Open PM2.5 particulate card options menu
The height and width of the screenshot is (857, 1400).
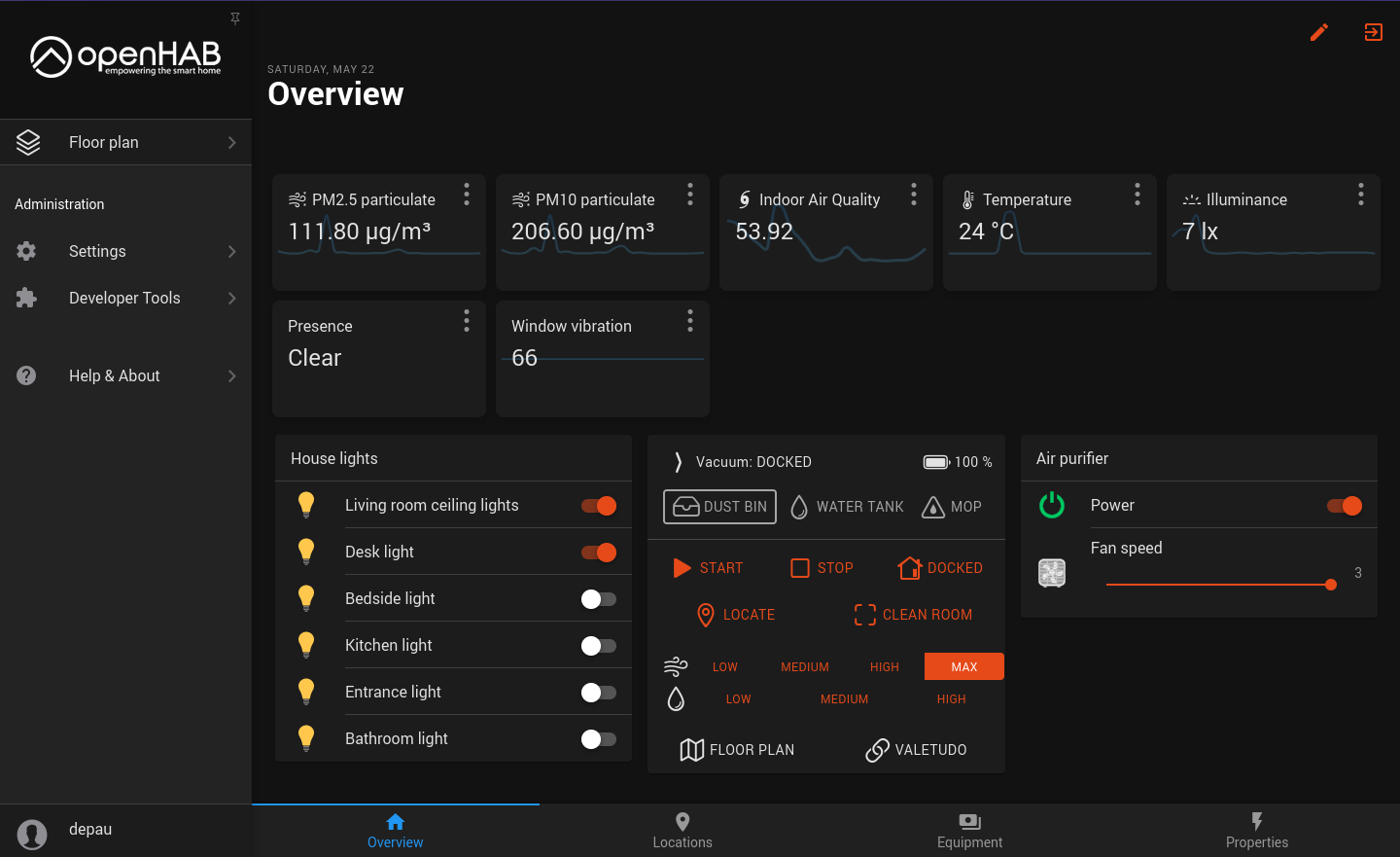pyautogui.click(x=467, y=195)
